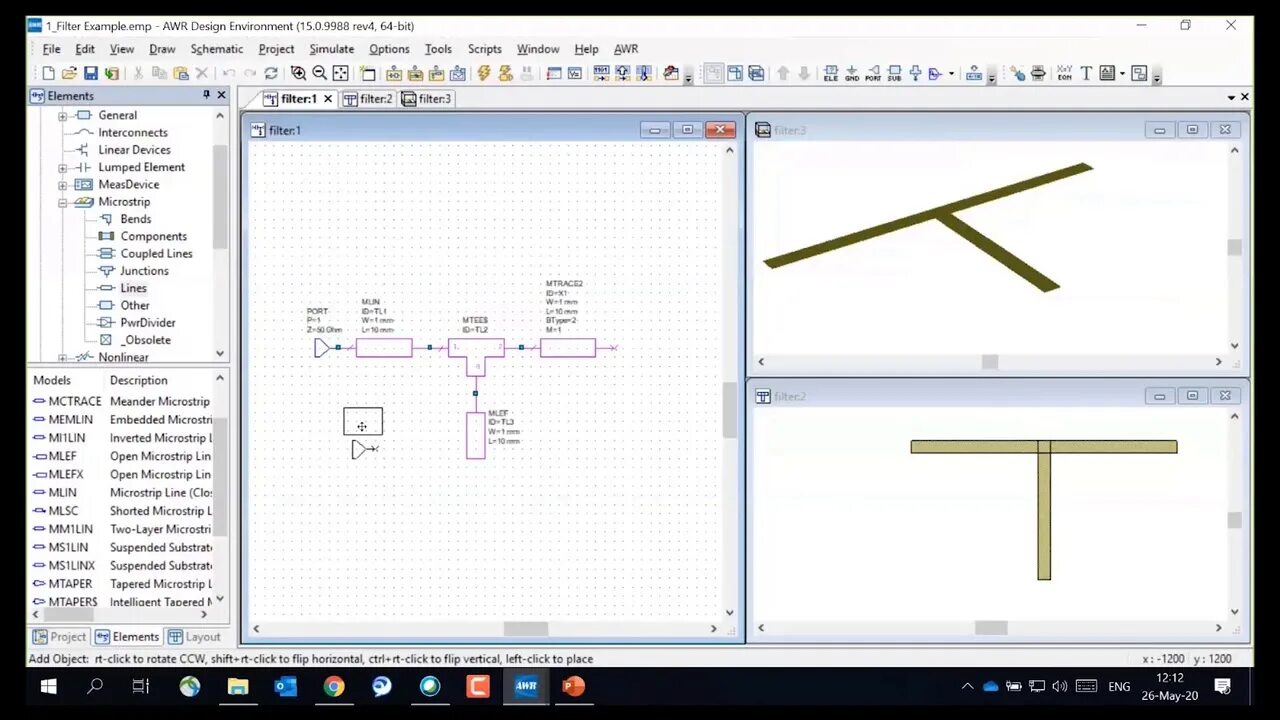
Task: Open the AWR menu
Action: pyautogui.click(x=626, y=48)
